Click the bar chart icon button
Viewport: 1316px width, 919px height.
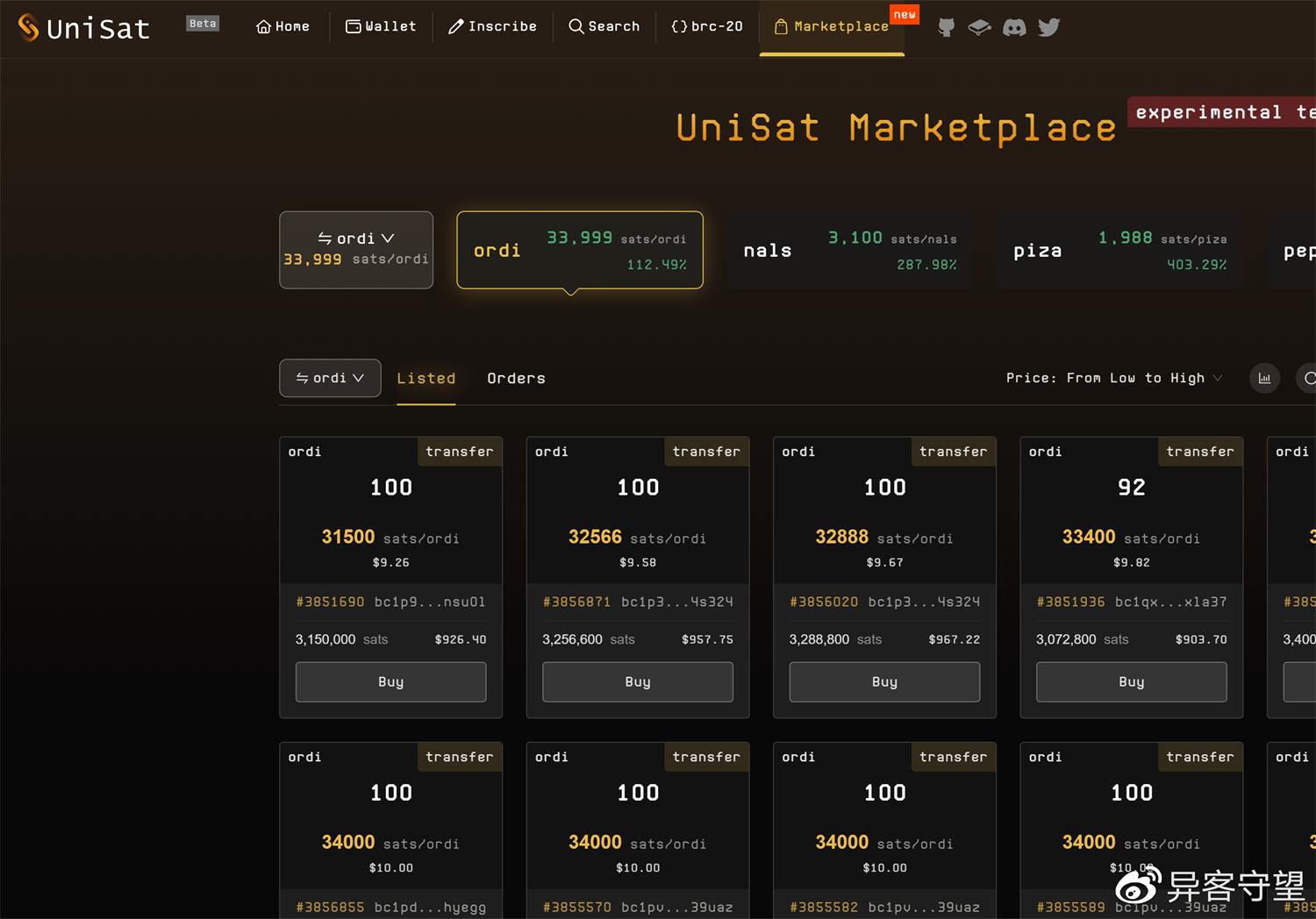(1264, 378)
